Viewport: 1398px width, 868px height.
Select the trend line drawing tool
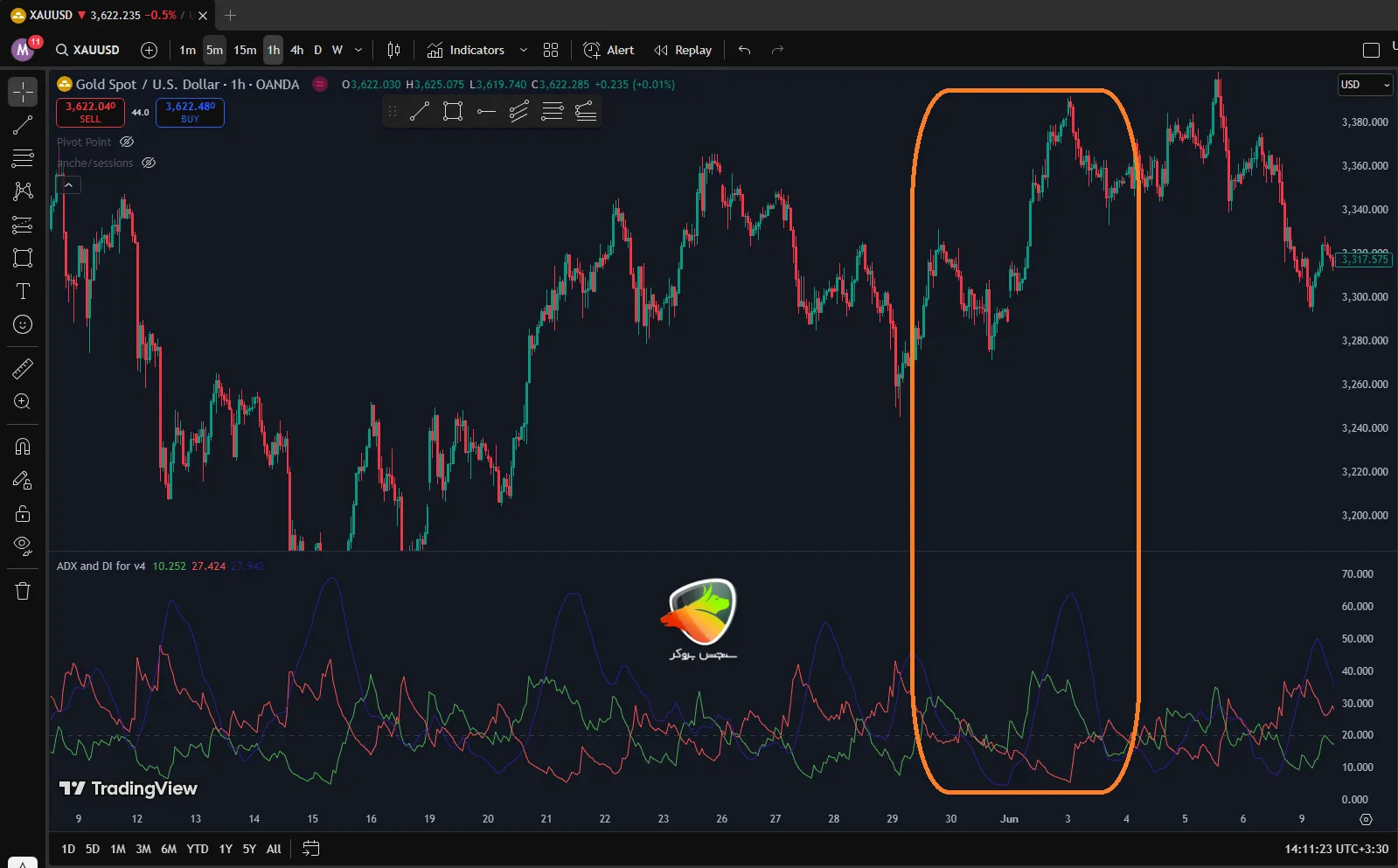click(23, 125)
